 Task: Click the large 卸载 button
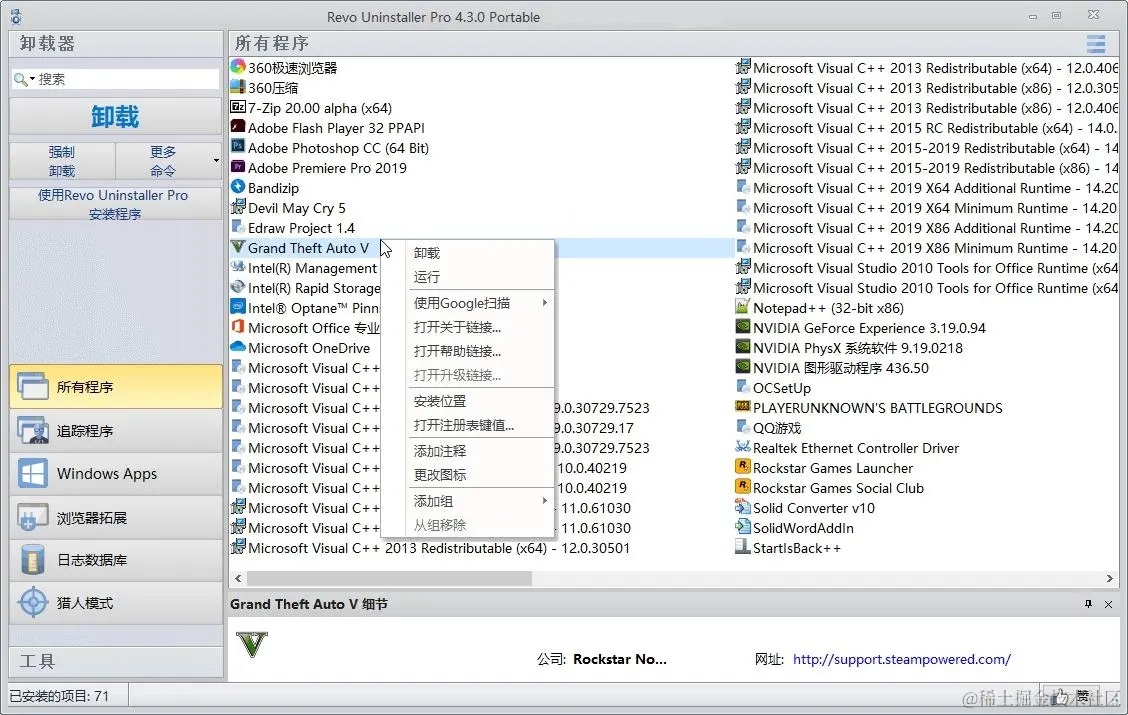click(x=115, y=117)
